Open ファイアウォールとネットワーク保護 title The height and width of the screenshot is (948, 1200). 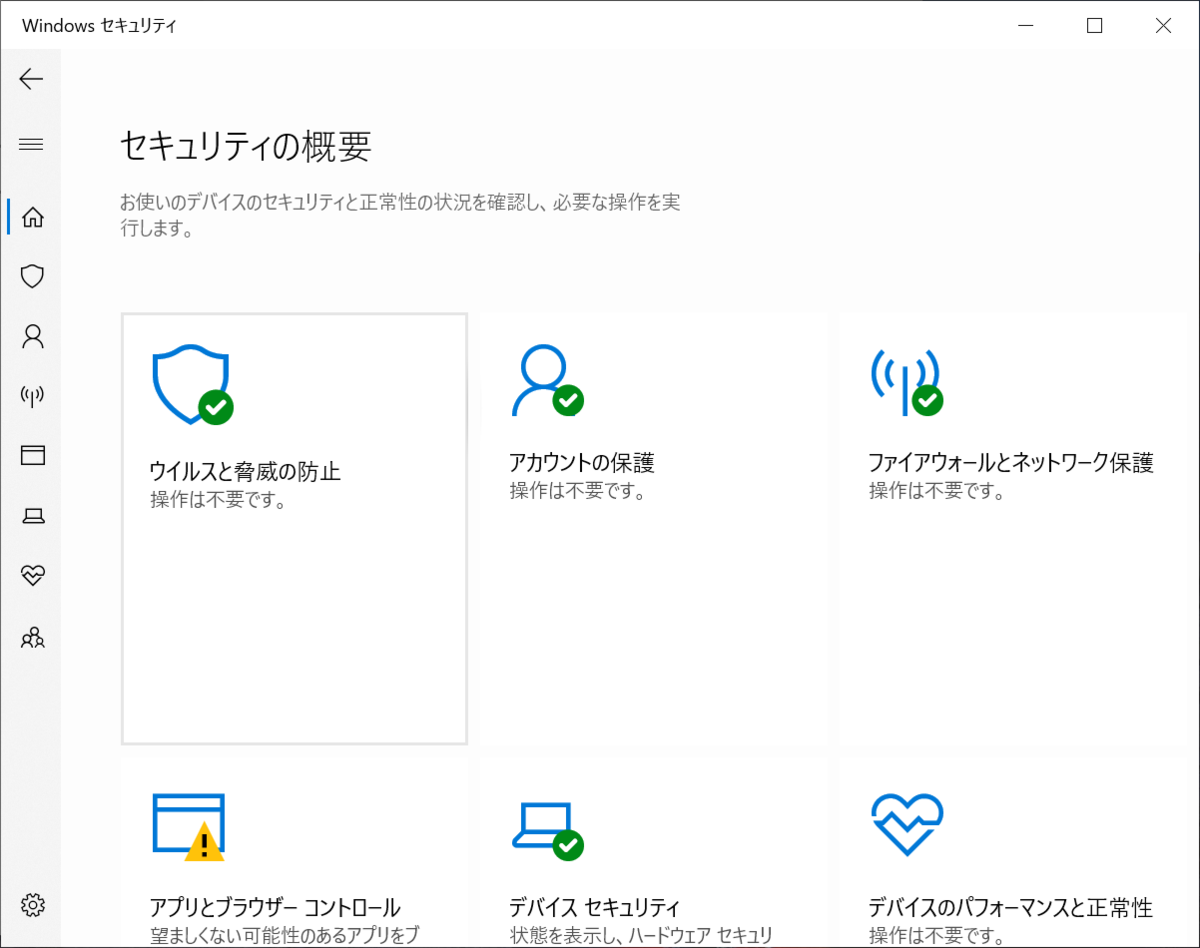[x=1011, y=463]
